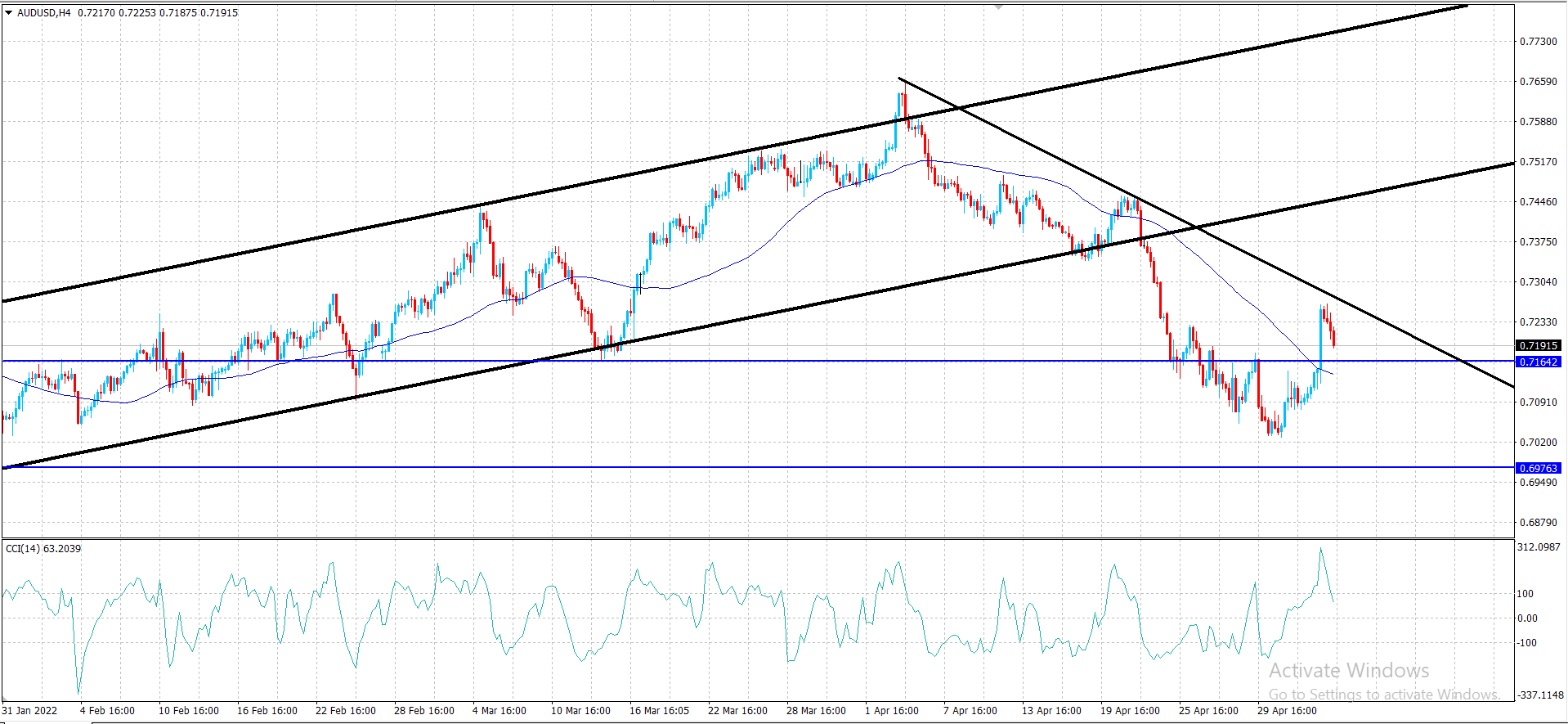Click the 10 Mar 16:00 time label
This screenshot has width=1568, height=724.
pos(580,710)
